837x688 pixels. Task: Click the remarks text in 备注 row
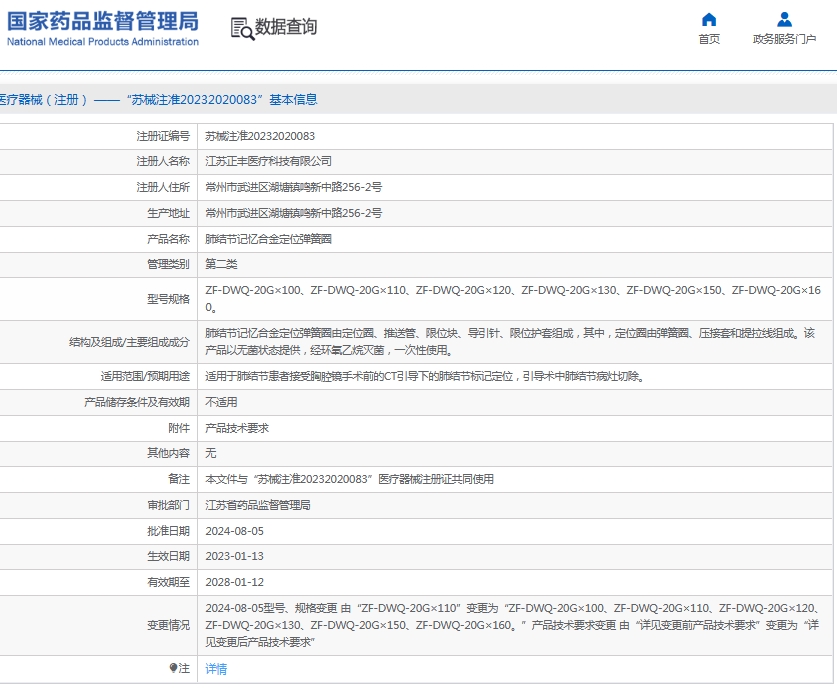[x=350, y=480]
